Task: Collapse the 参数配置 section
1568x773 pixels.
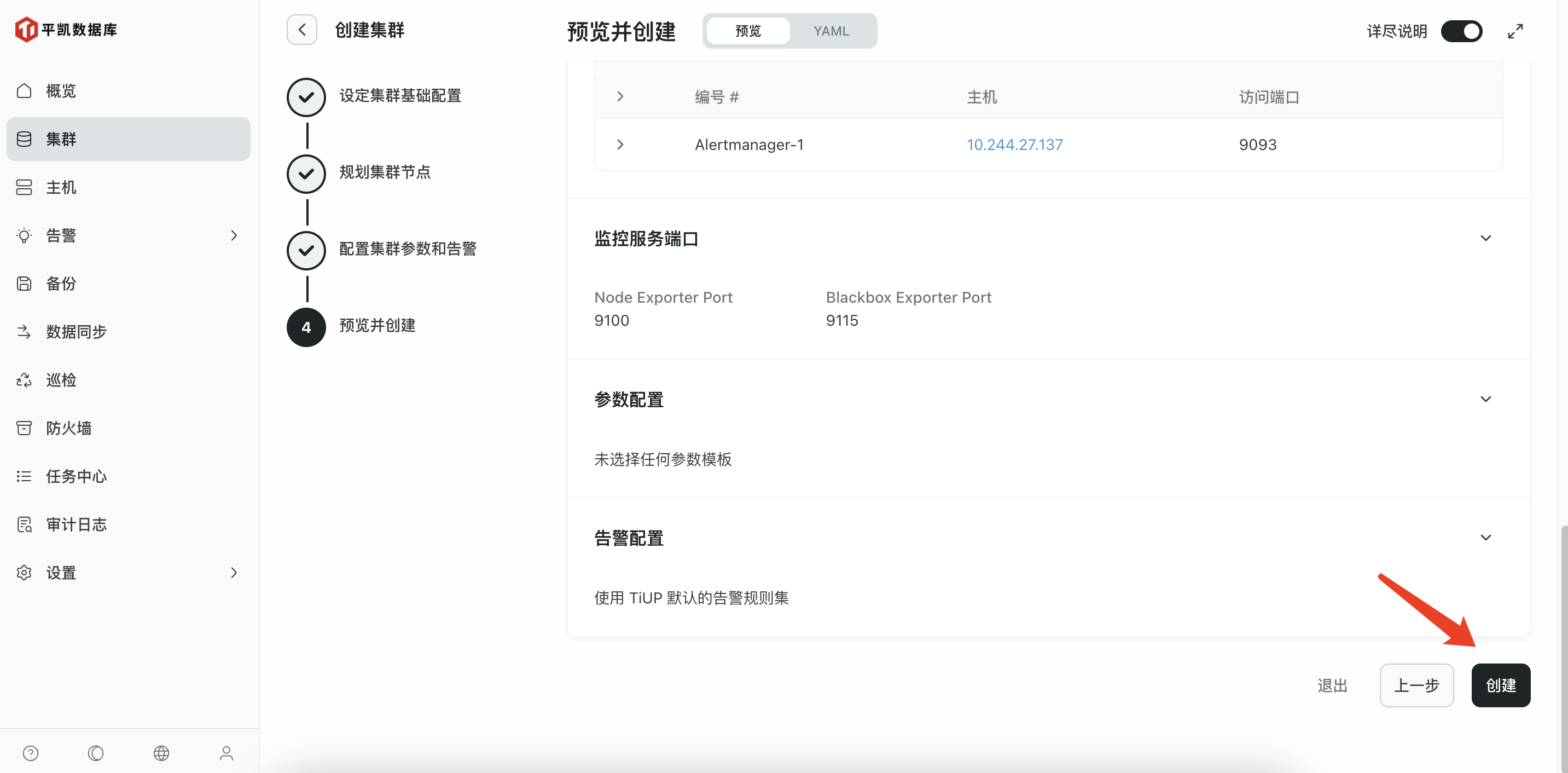Action: (x=1485, y=399)
